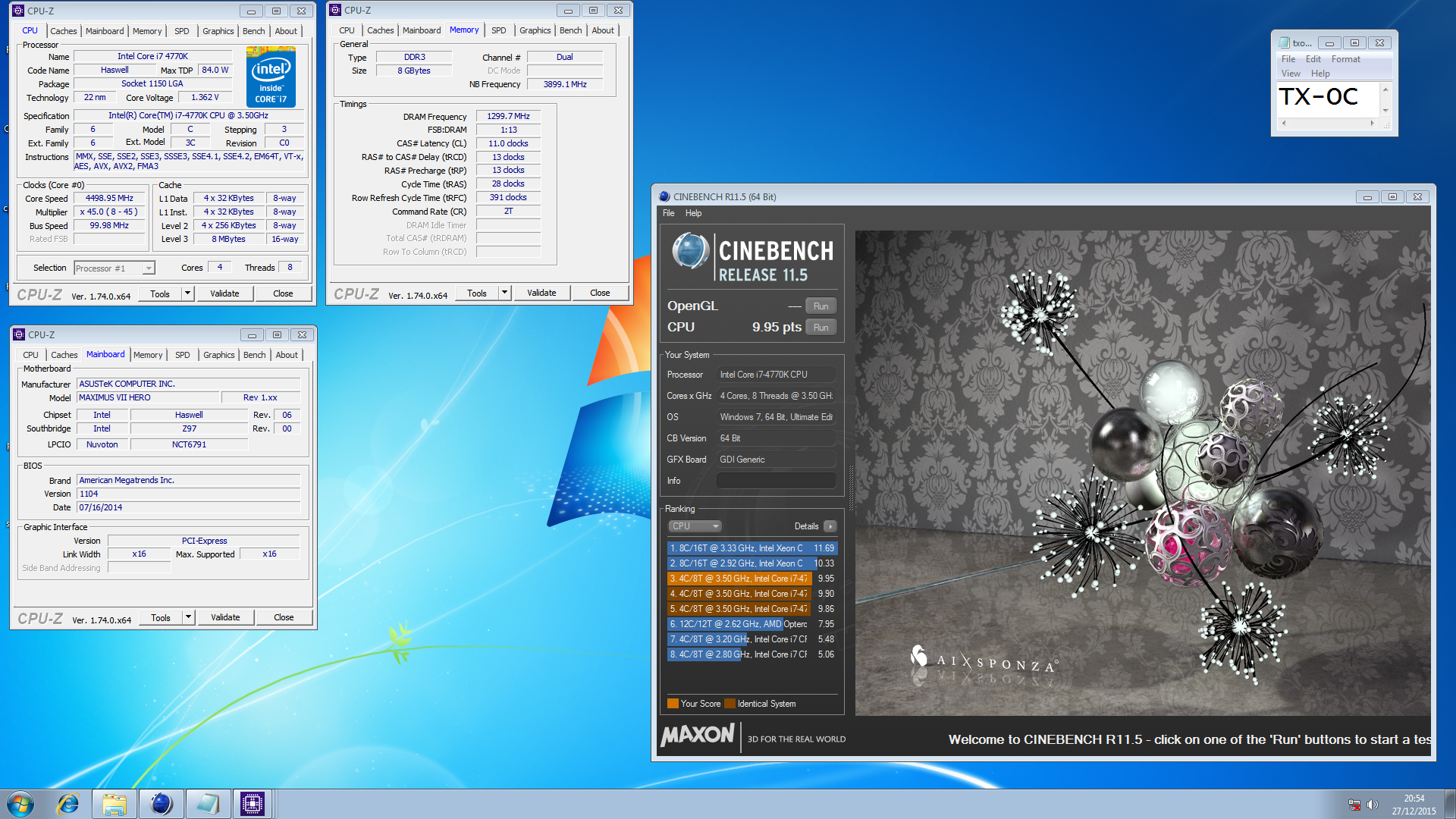Open Processor #1 selection dropdown

149,268
